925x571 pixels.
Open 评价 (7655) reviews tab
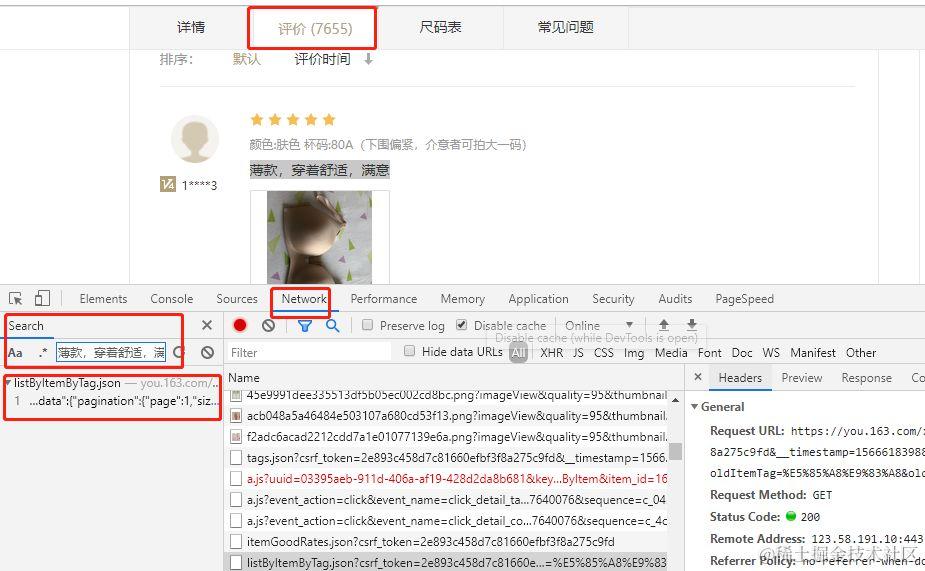[x=314, y=28]
